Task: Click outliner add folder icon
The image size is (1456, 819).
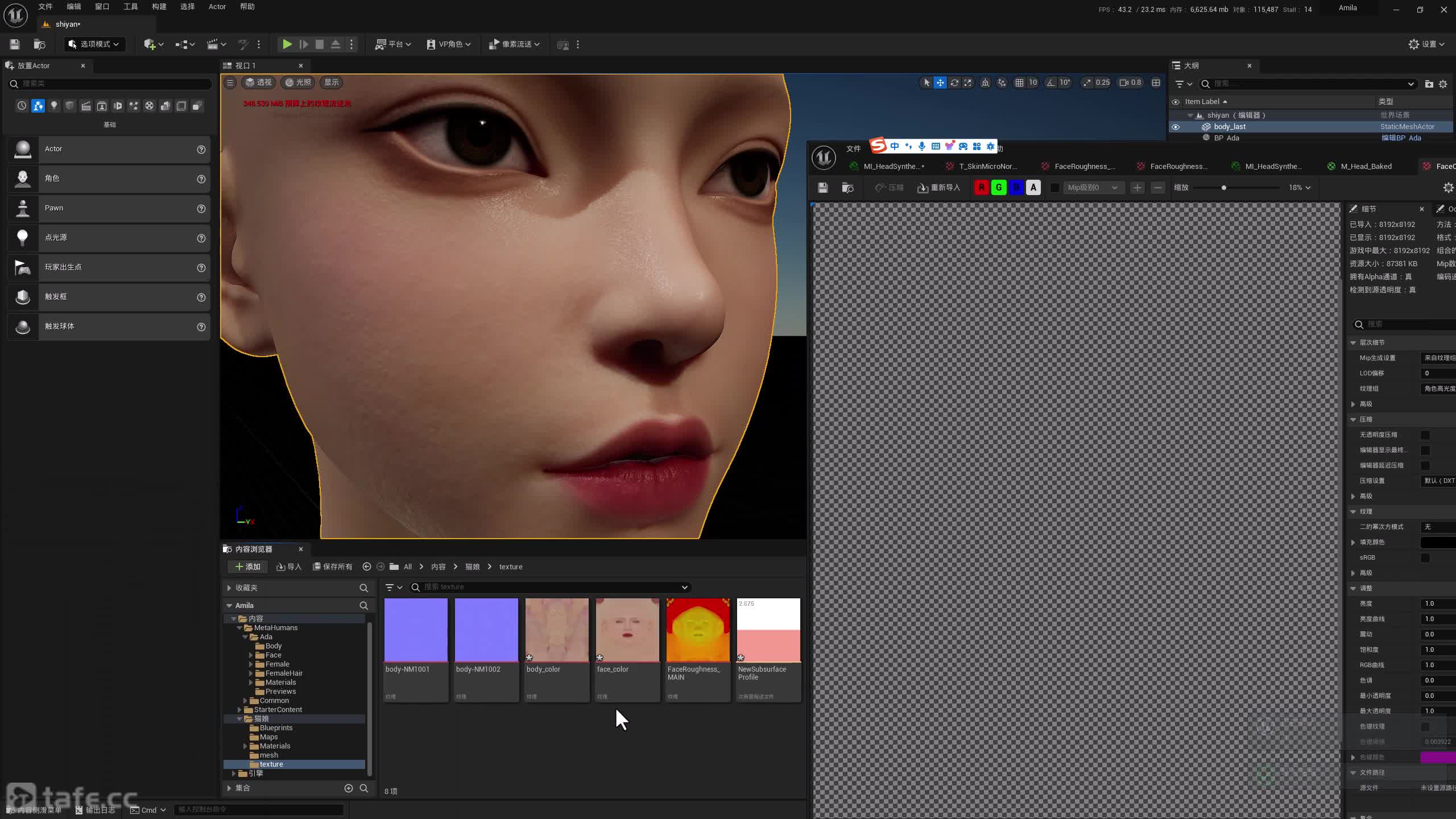Action: pos(1429,84)
